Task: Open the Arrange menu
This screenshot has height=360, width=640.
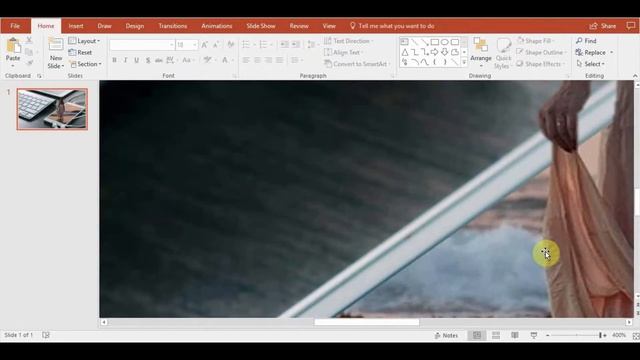Action: (x=481, y=53)
